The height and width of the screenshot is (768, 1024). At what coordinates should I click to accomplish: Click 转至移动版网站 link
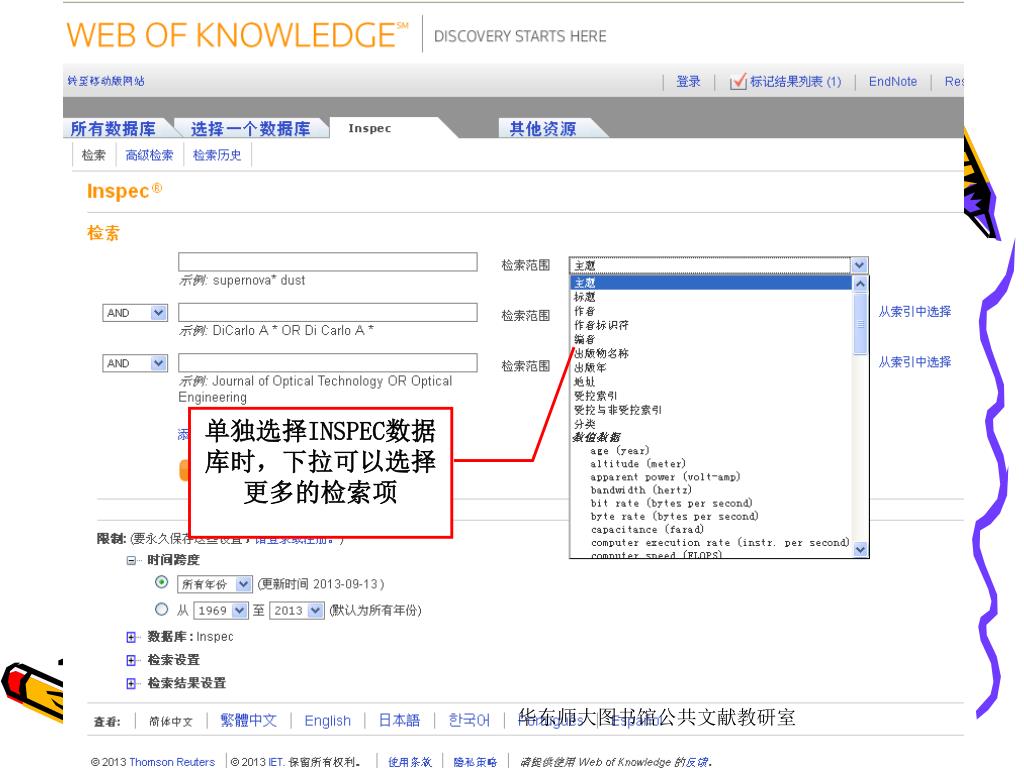[106, 81]
